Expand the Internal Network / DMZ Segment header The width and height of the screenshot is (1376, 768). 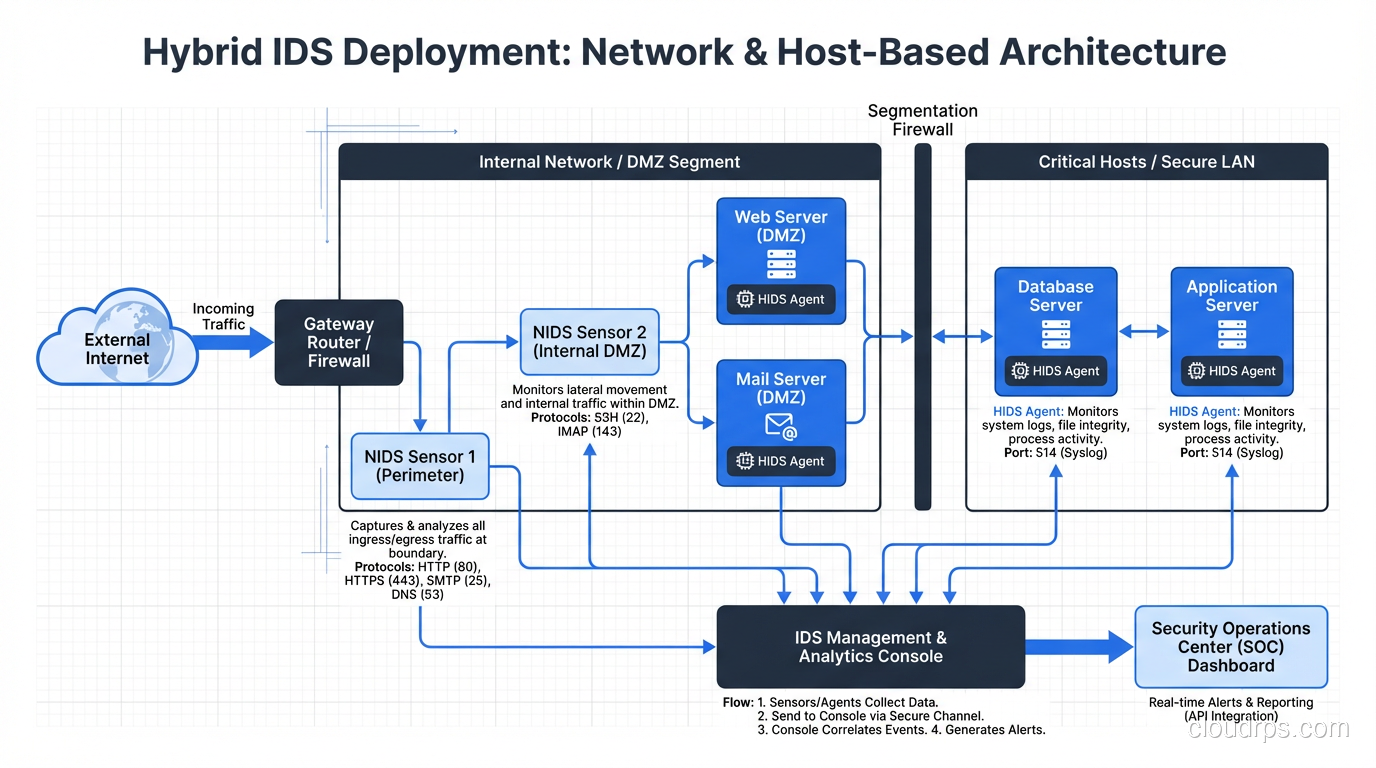(609, 161)
